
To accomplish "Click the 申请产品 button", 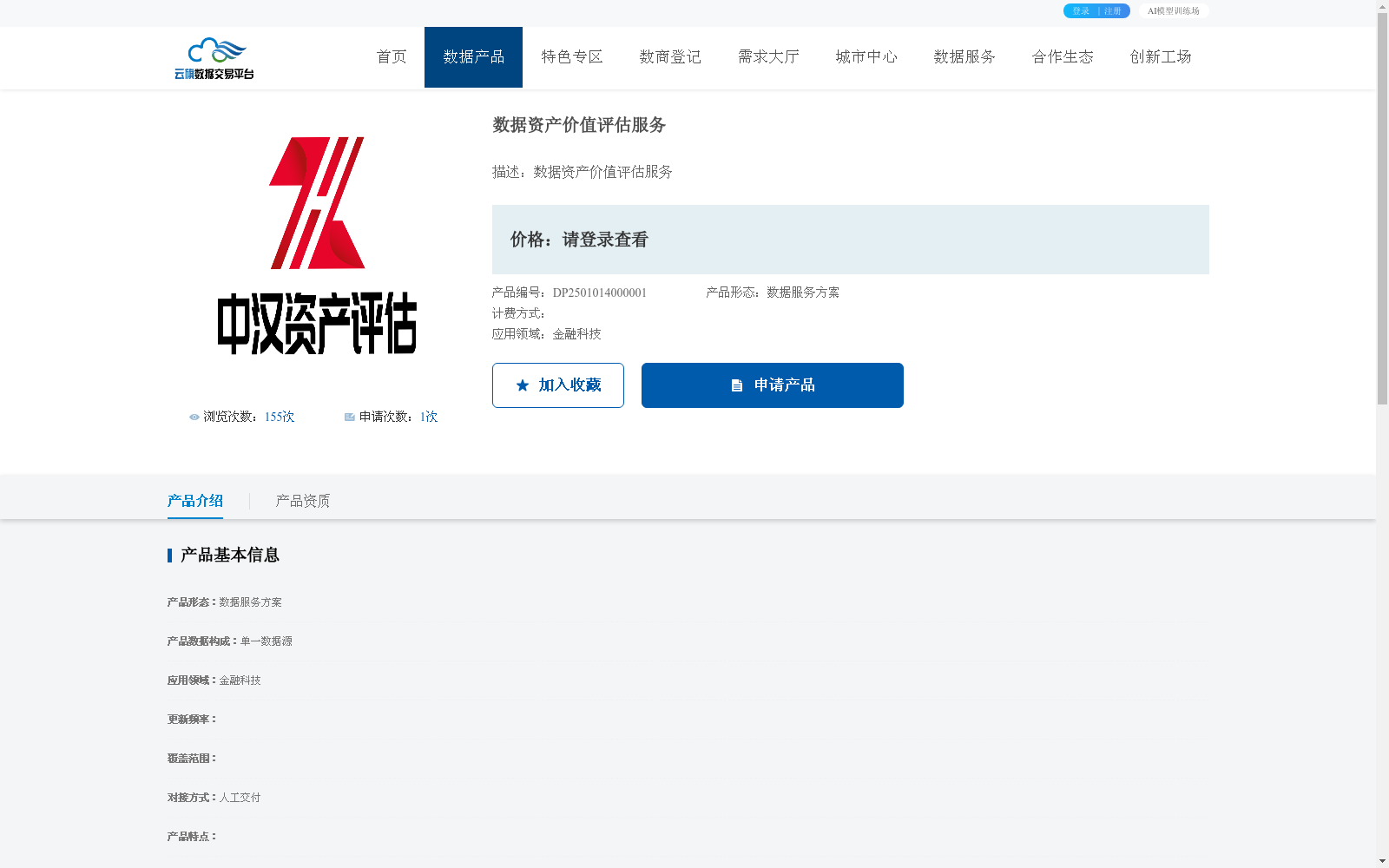I will pyautogui.click(x=773, y=385).
